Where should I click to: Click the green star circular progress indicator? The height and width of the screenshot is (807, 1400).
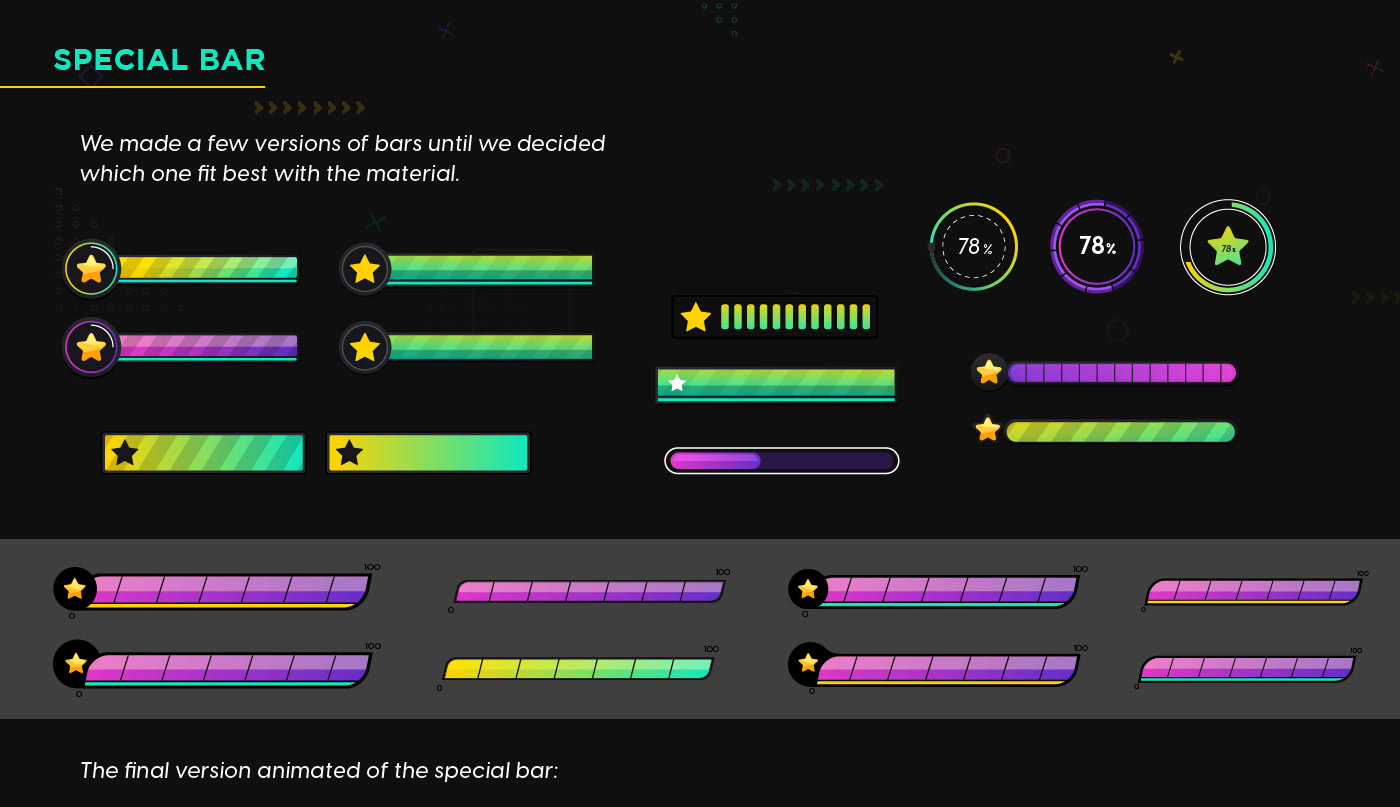point(1227,247)
